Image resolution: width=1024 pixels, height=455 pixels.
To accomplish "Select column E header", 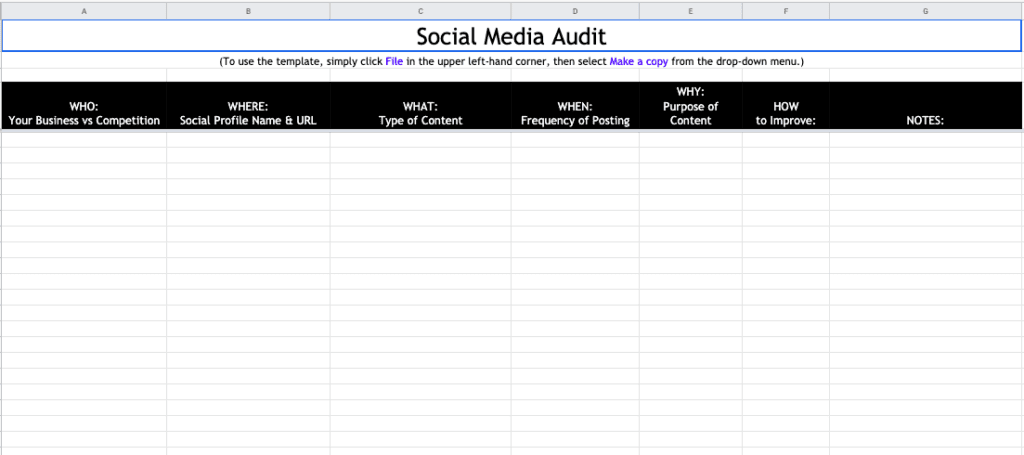I will 690,10.
